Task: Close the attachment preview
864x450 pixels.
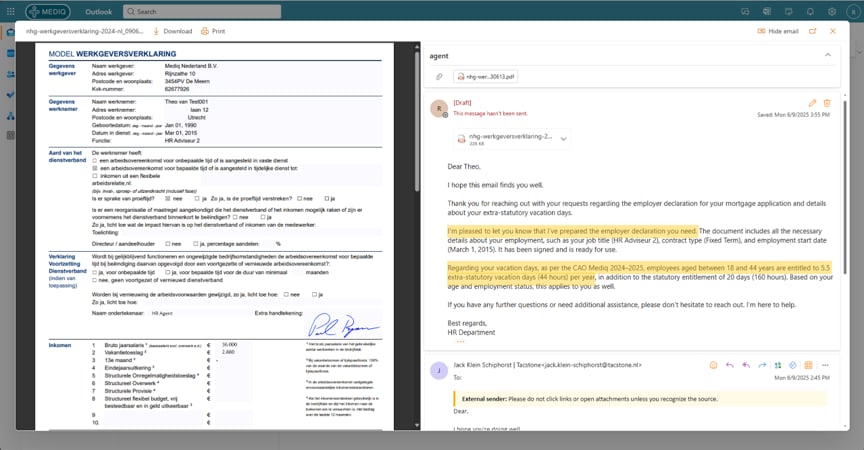Action: coord(833,31)
